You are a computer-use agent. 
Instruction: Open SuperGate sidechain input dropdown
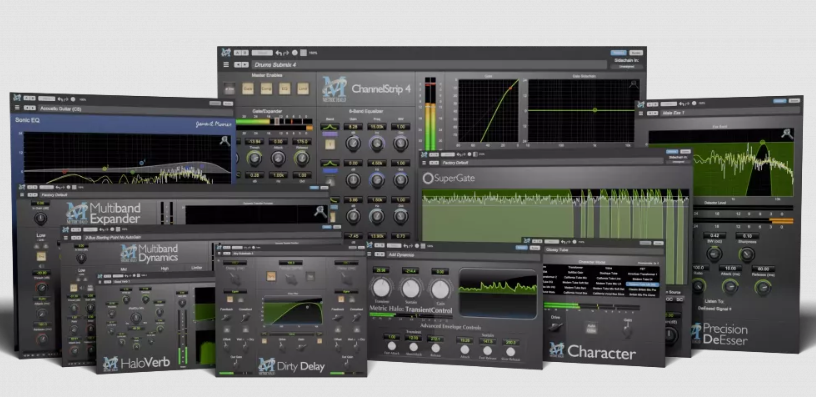(x=678, y=162)
